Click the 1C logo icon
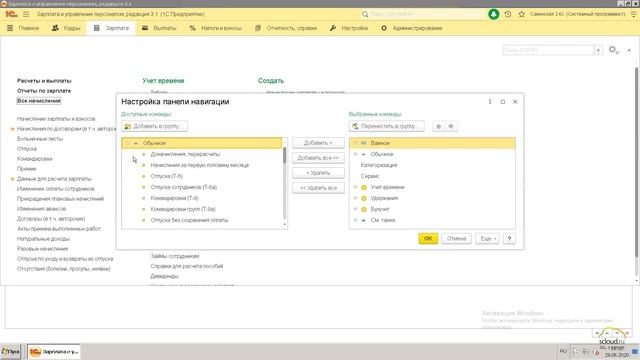This screenshot has width=640, height=360. 11,14
